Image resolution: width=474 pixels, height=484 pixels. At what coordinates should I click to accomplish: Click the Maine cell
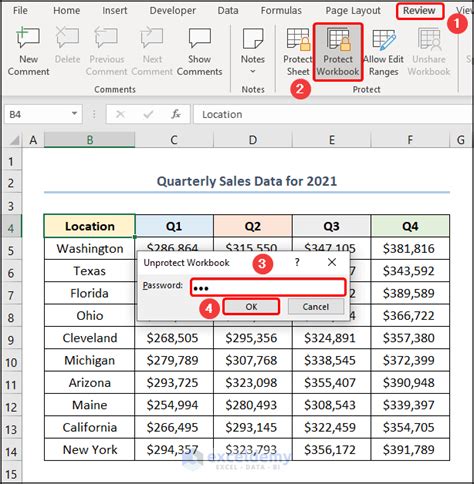coord(90,405)
